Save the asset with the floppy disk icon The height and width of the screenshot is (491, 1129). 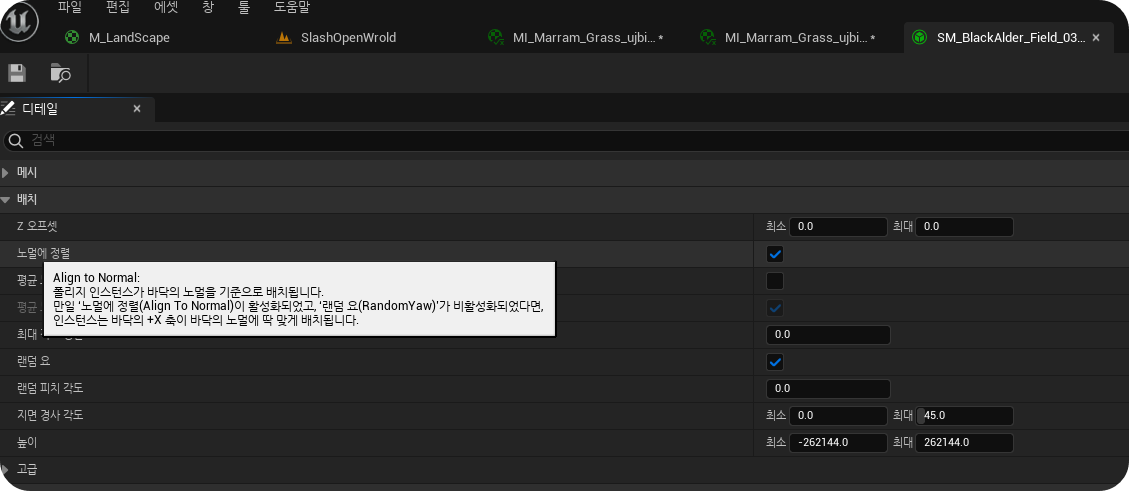pyautogui.click(x=17, y=73)
